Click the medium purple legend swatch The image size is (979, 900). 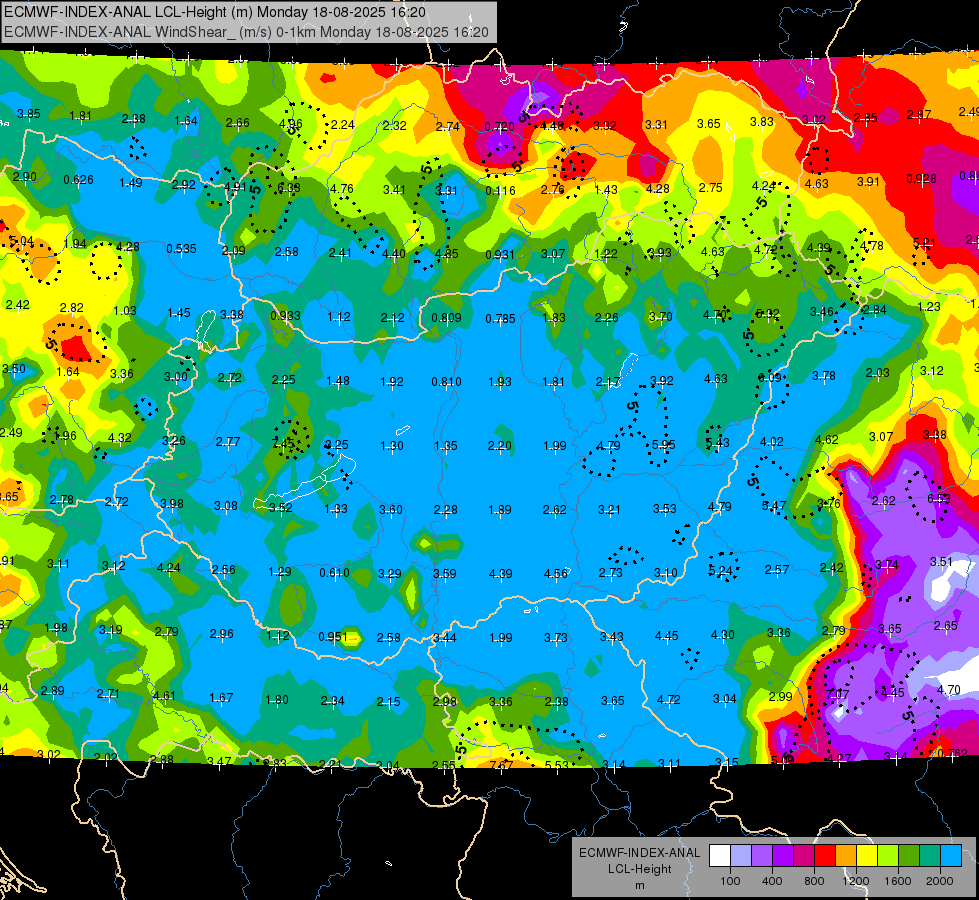tap(762, 855)
